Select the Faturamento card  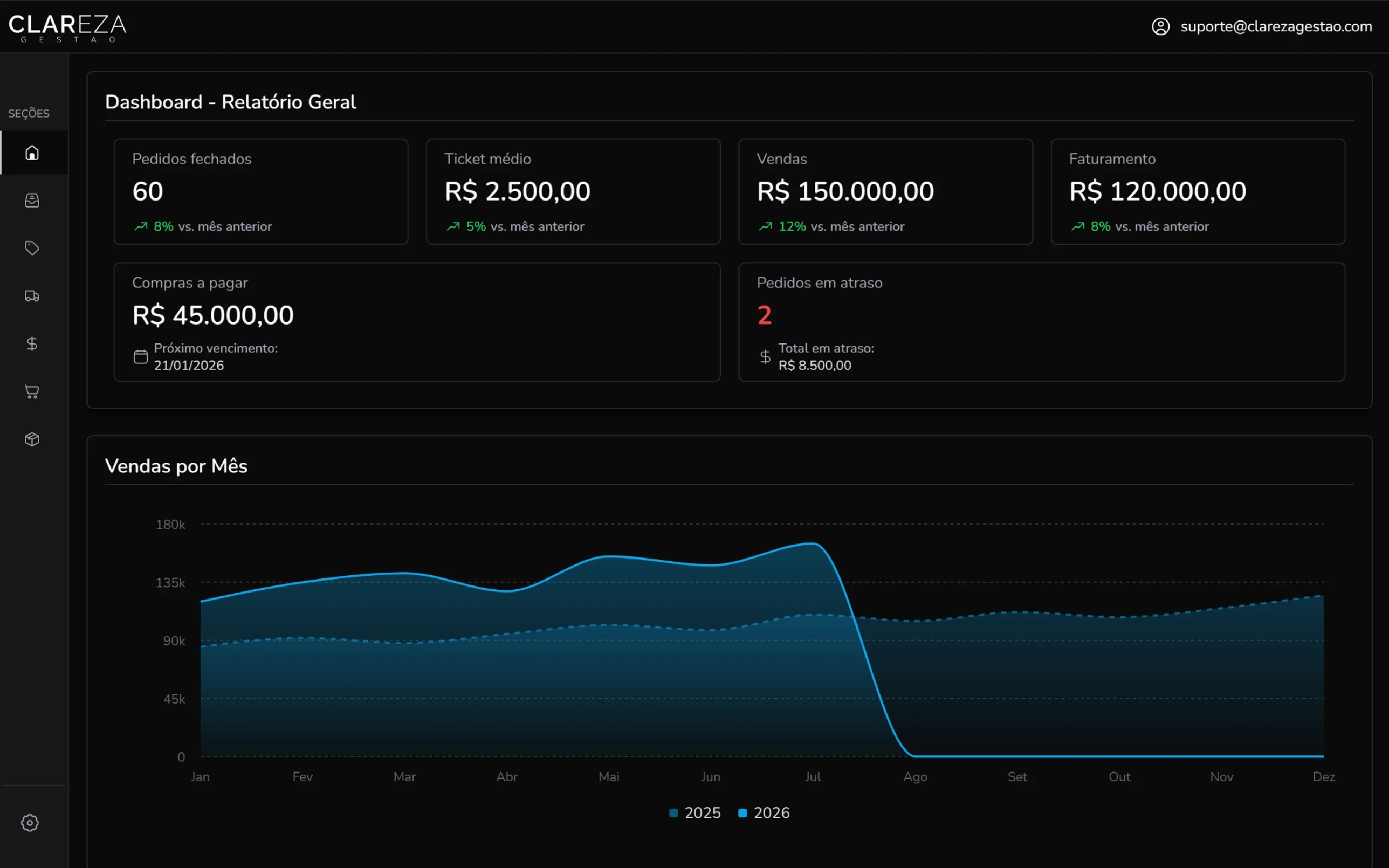tap(1198, 192)
